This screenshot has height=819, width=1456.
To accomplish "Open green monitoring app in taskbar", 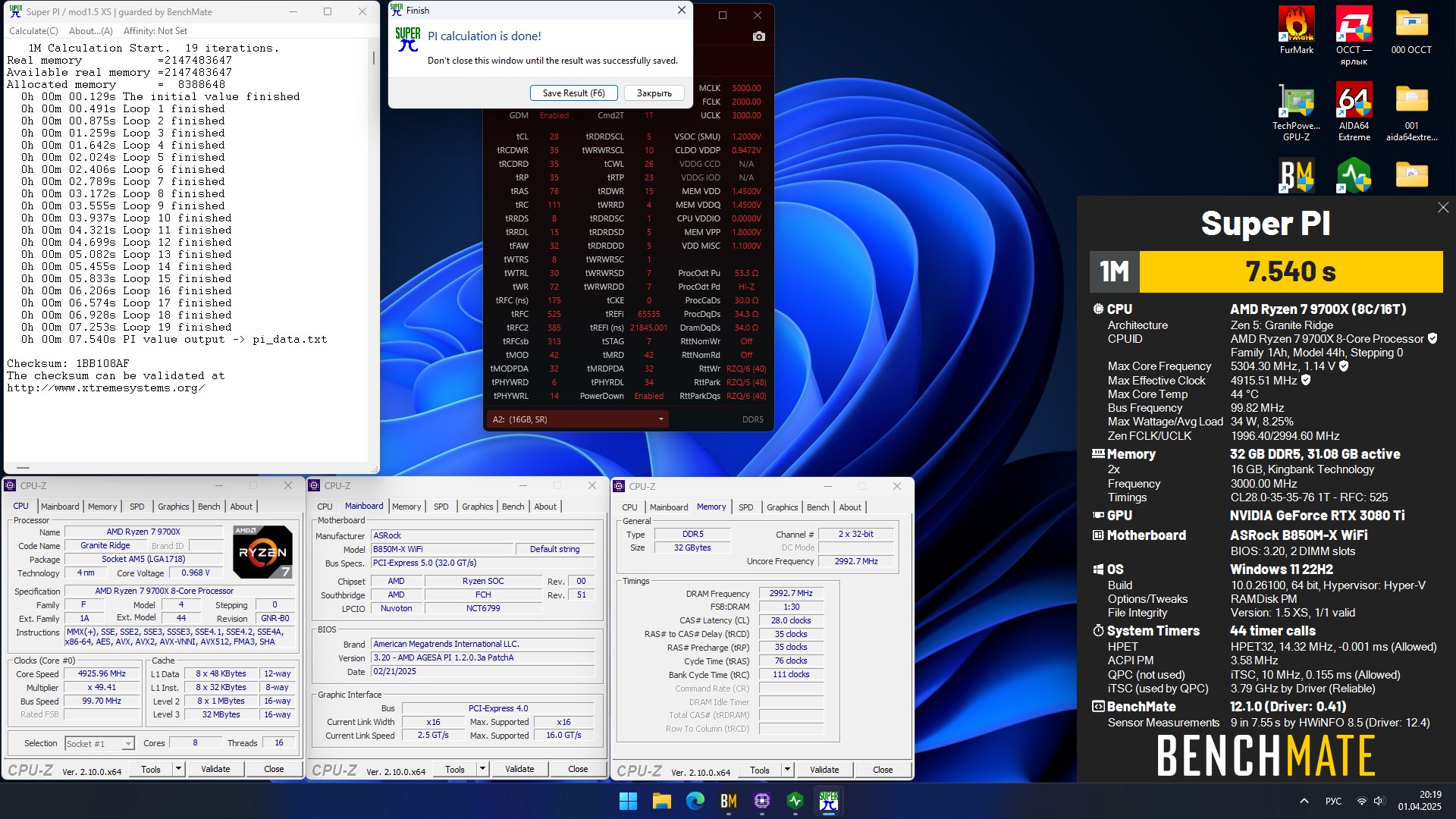I will [x=795, y=801].
